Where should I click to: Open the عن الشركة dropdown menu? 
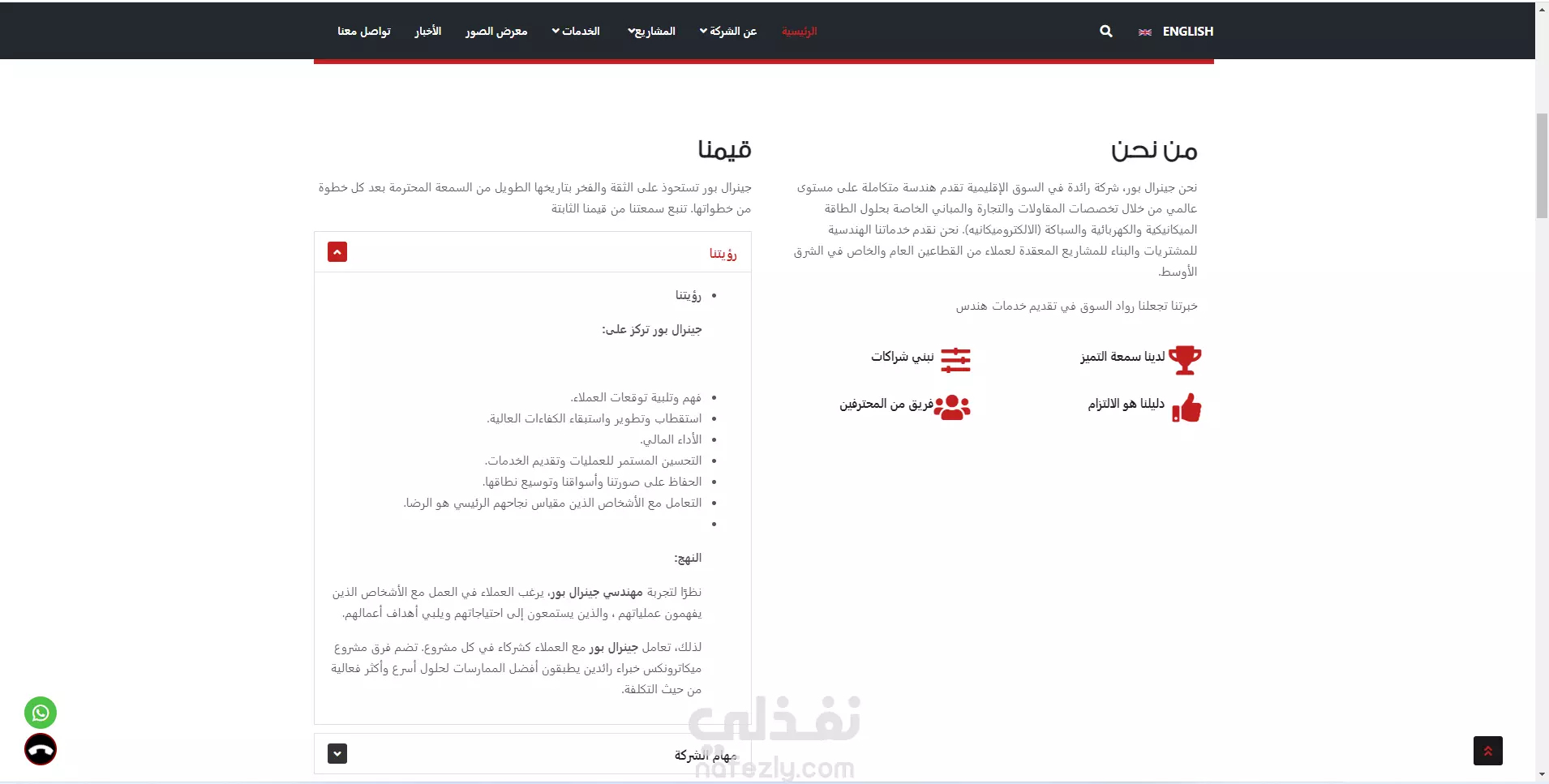coord(728,31)
